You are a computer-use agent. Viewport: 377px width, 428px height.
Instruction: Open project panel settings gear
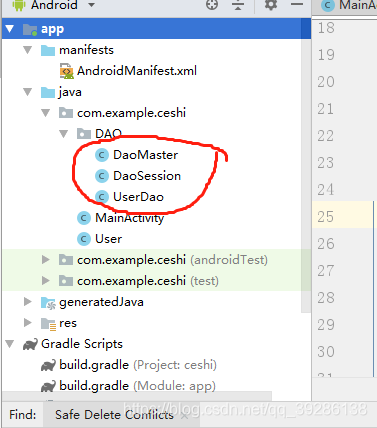coord(271,5)
